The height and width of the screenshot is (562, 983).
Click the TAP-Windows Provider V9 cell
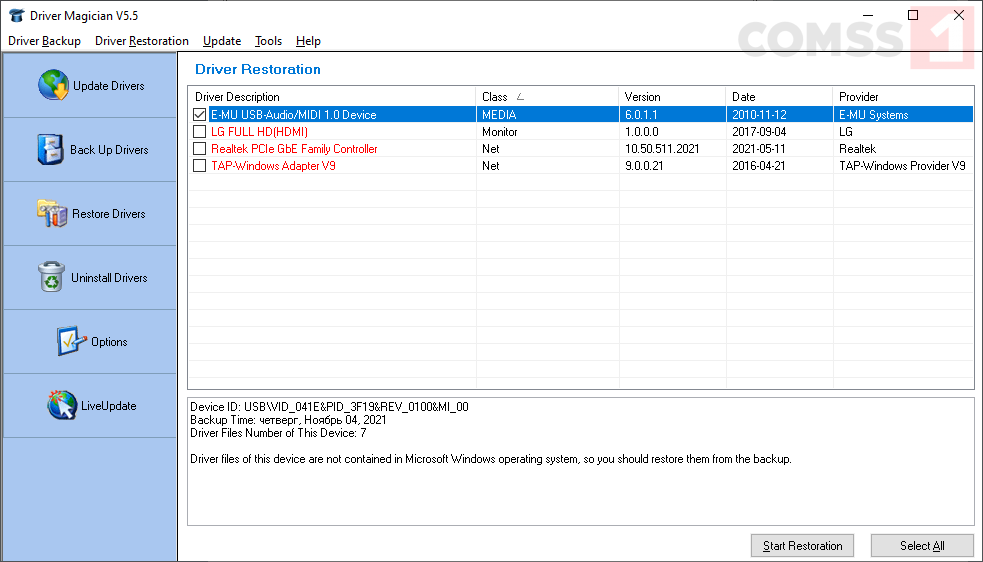(902, 166)
